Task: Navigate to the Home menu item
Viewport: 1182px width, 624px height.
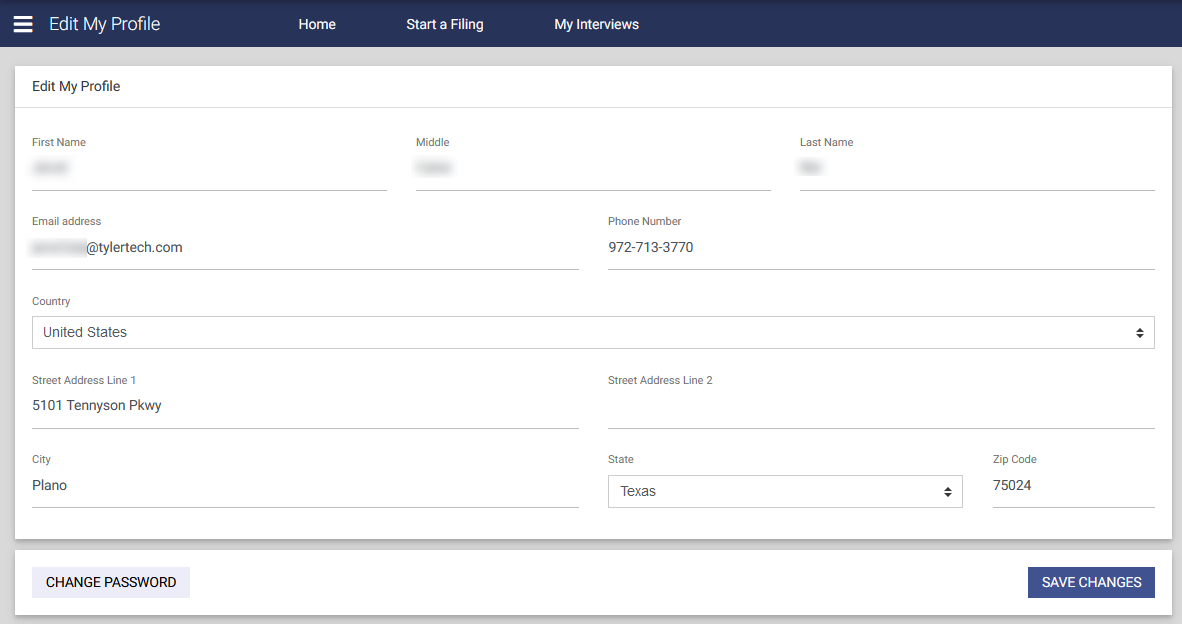Action: pyautogui.click(x=317, y=24)
